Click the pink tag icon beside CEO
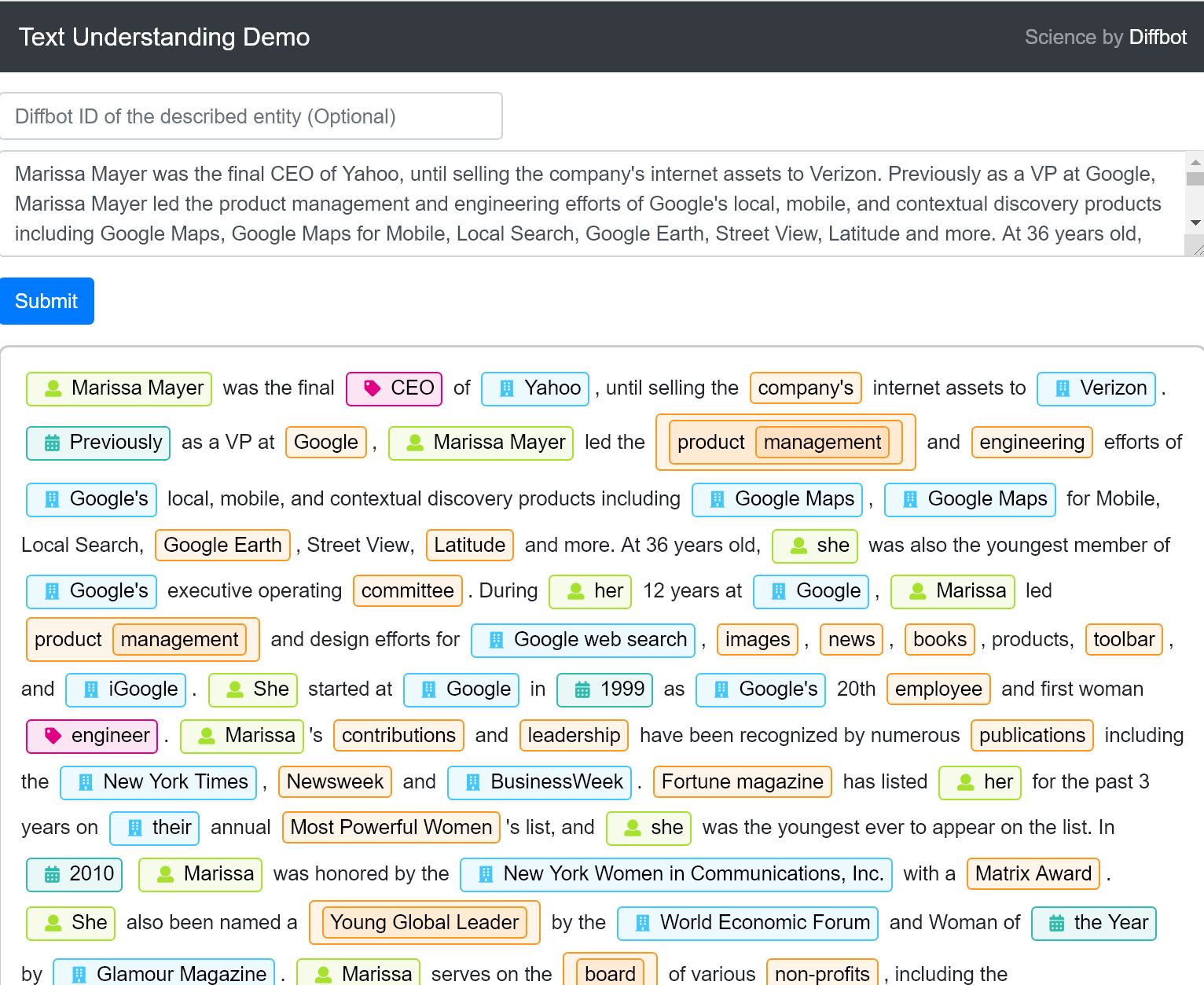Viewport: 1204px width, 985px height. pyautogui.click(x=372, y=388)
